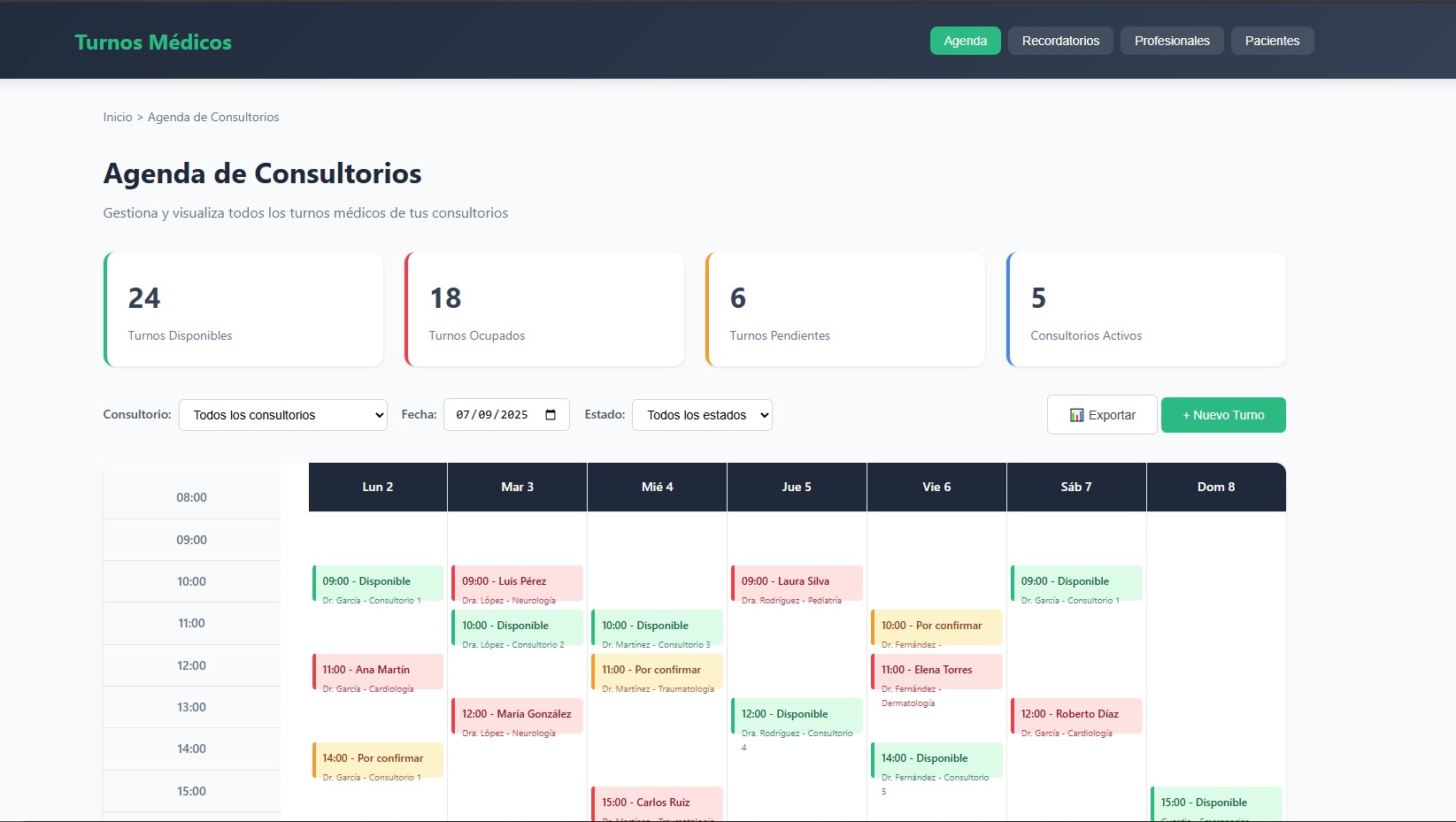Open the 11:00 Ana Martín appointment
1456x822 pixels.
378,672
